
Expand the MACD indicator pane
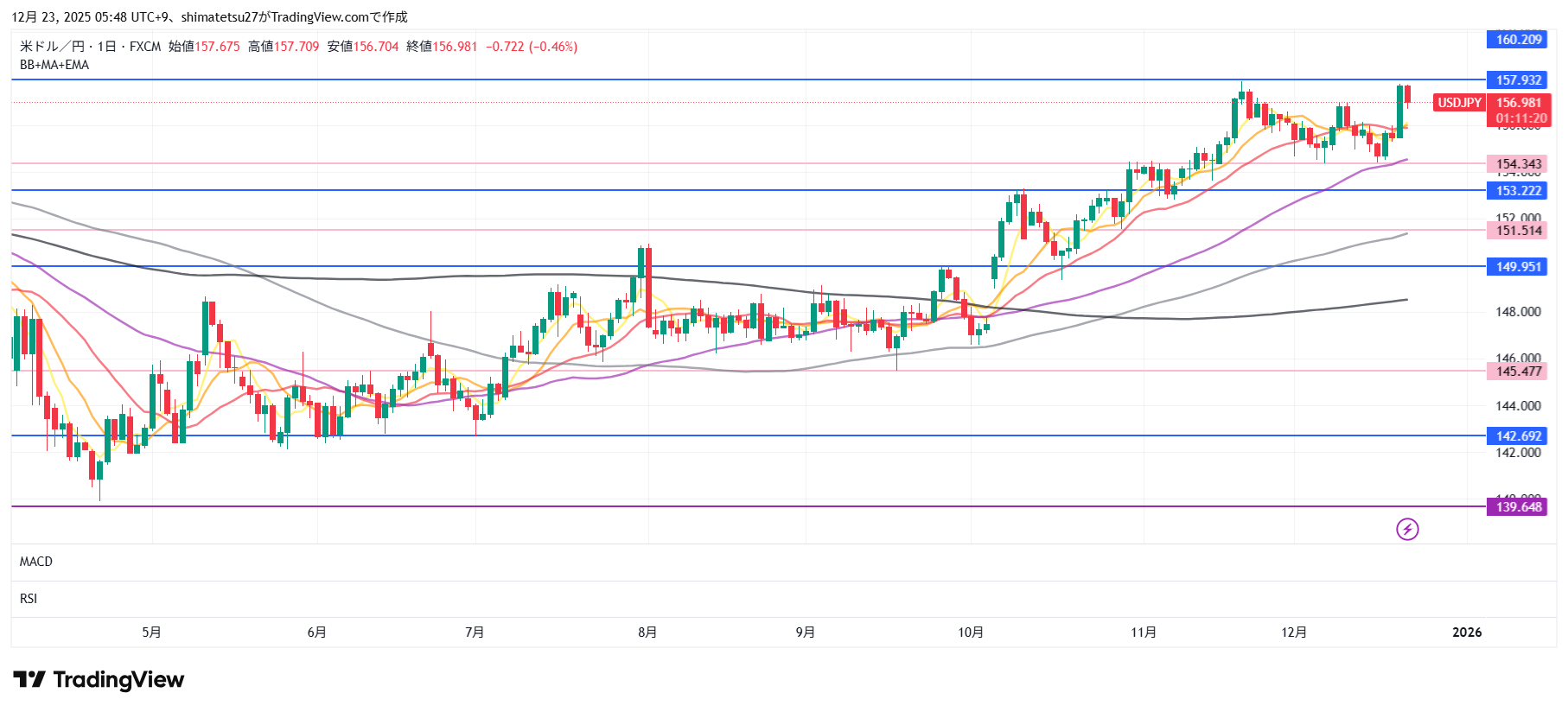(36, 562)
